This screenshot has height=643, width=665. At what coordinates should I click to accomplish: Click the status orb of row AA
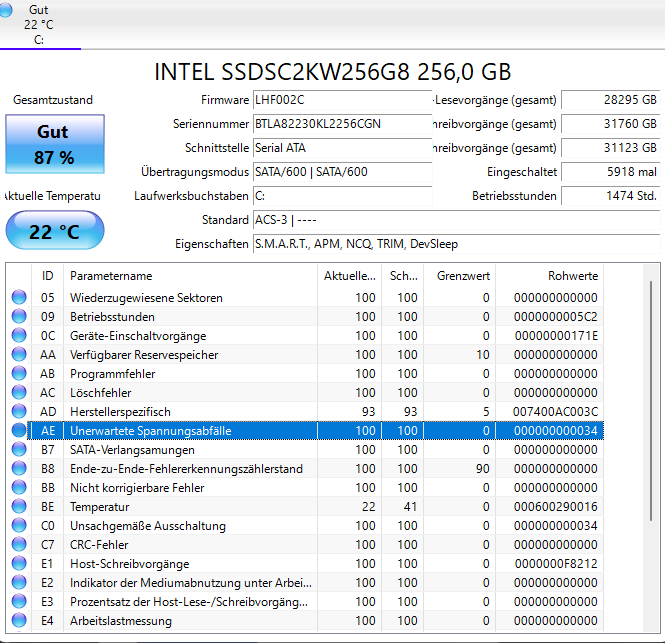[19, 354]
